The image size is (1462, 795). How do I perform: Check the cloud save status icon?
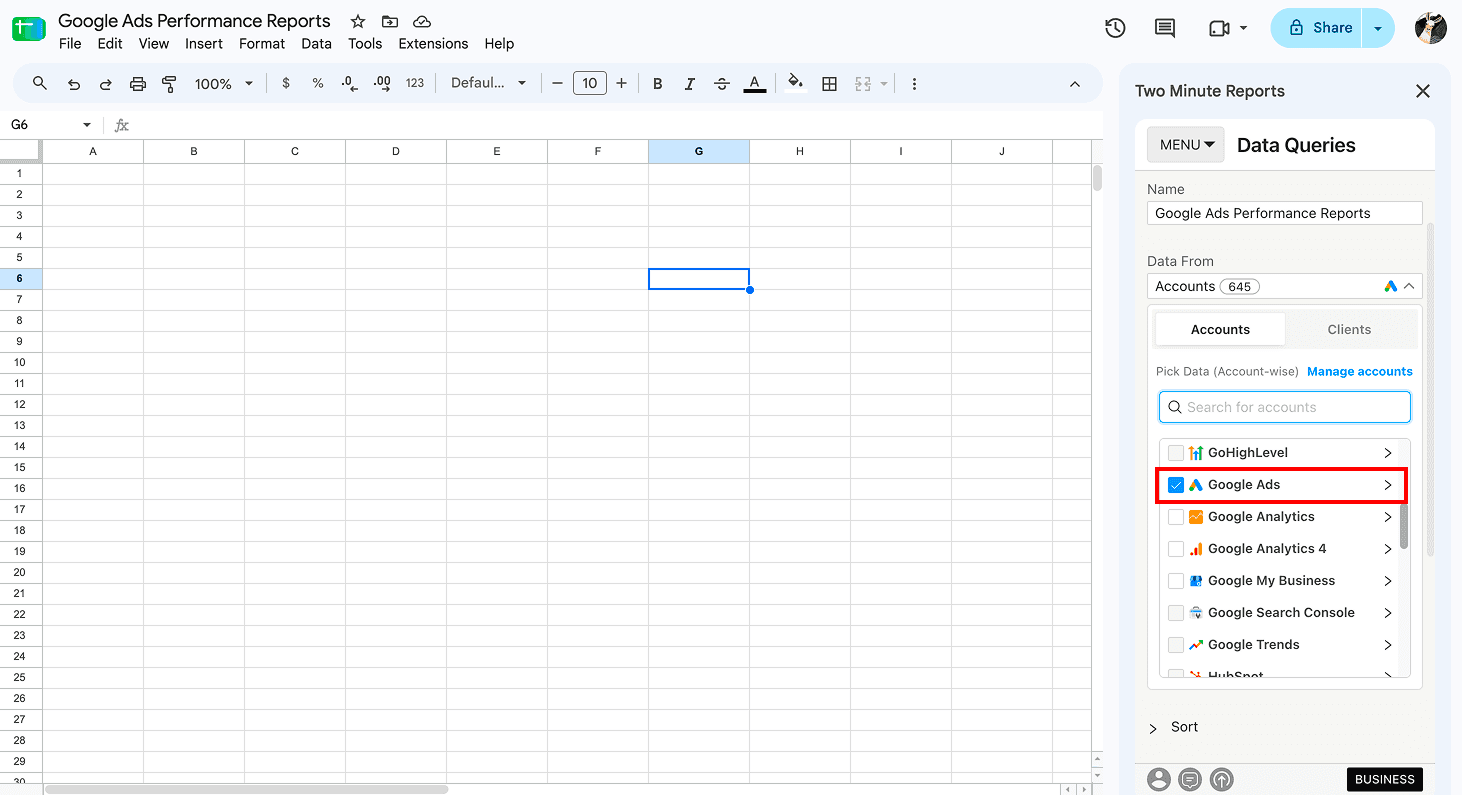(422, 21)
